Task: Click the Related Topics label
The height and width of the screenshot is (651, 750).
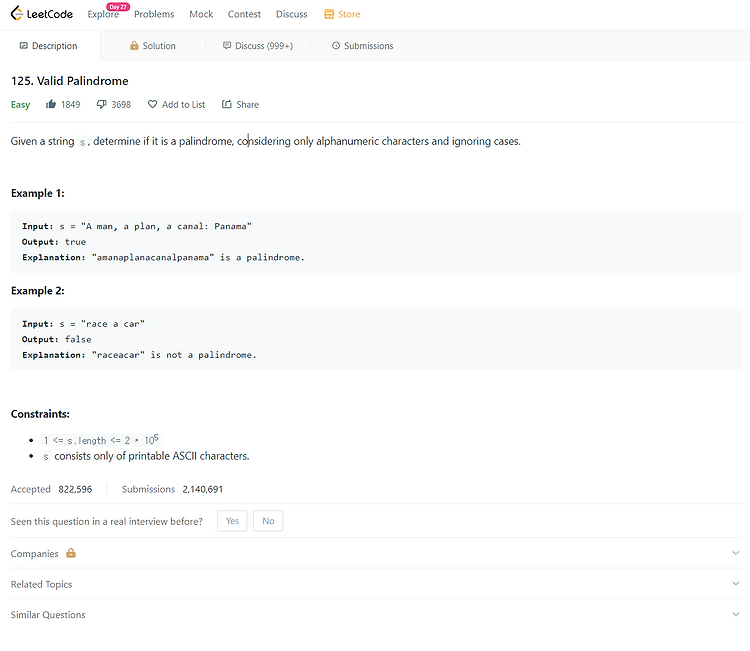Action: point(41,584)
